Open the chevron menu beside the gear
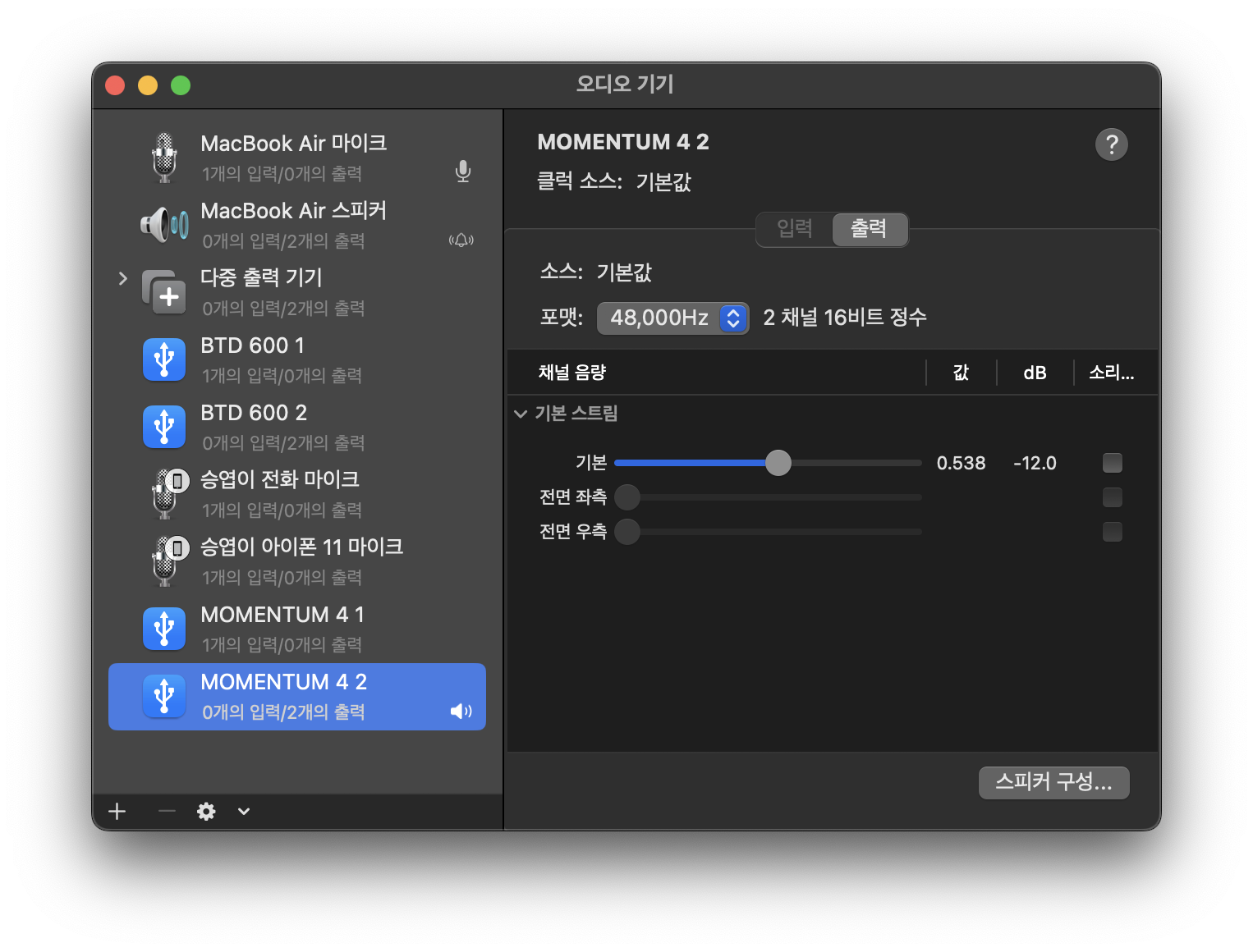The width and height of the screenshot is (1253, 952). point(244,812)
